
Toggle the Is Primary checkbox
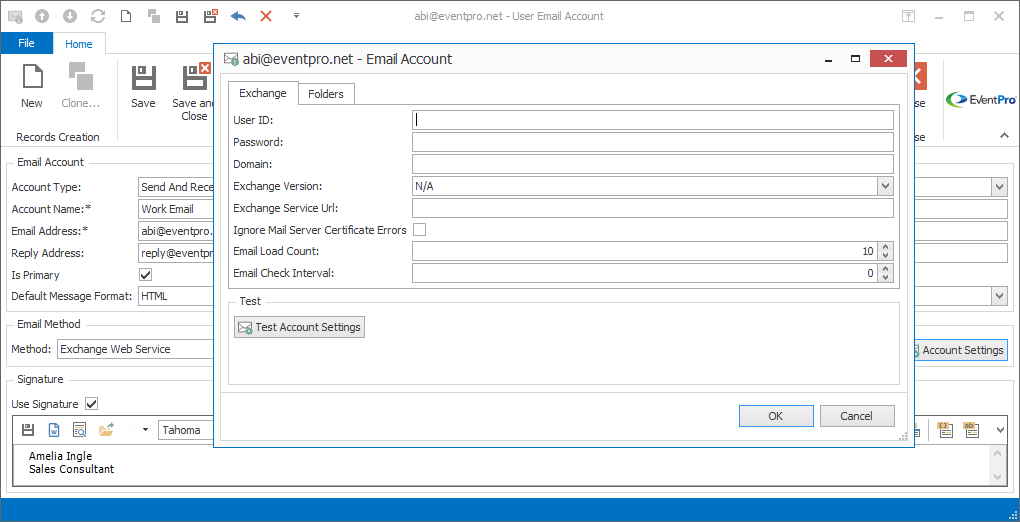(146, 275)
